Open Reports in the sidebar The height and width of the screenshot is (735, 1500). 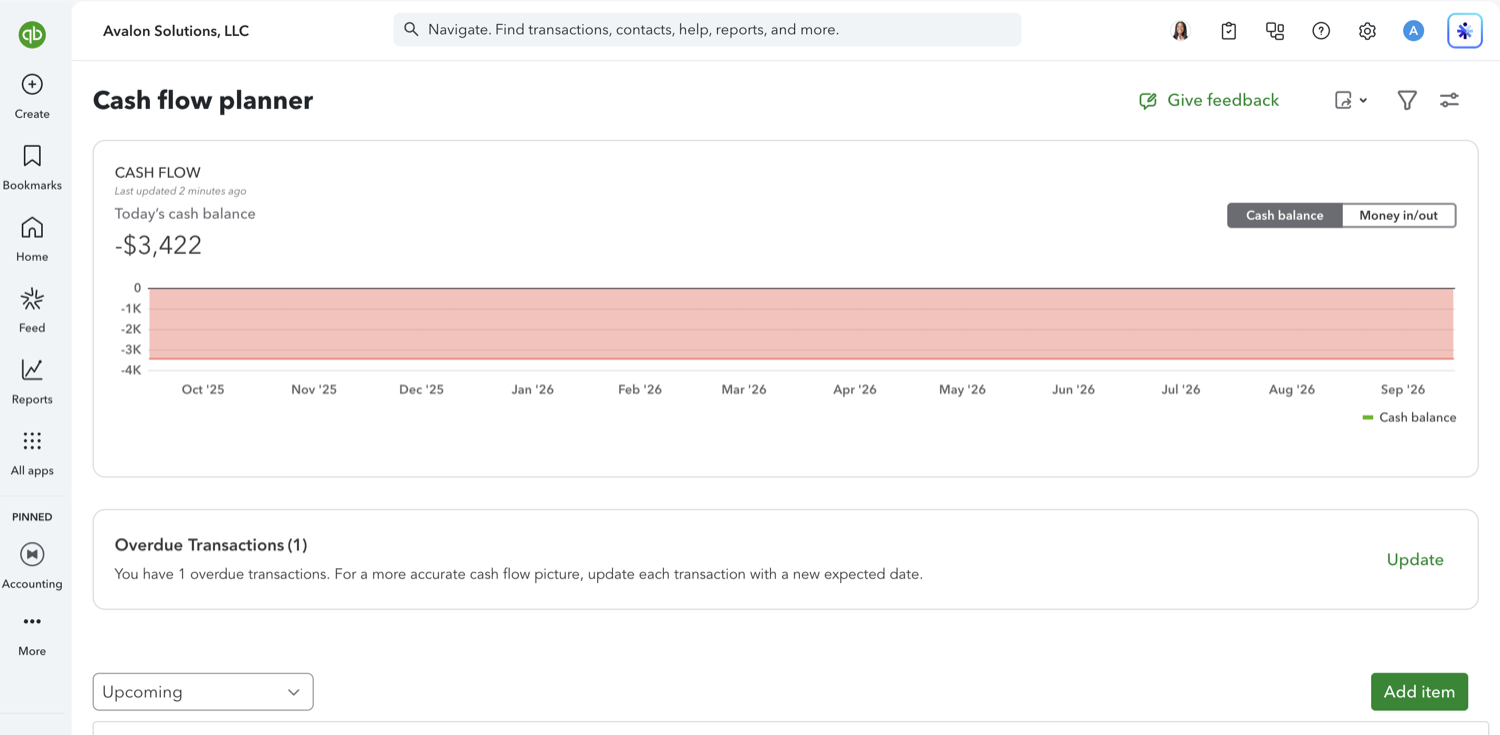point(32,382)
